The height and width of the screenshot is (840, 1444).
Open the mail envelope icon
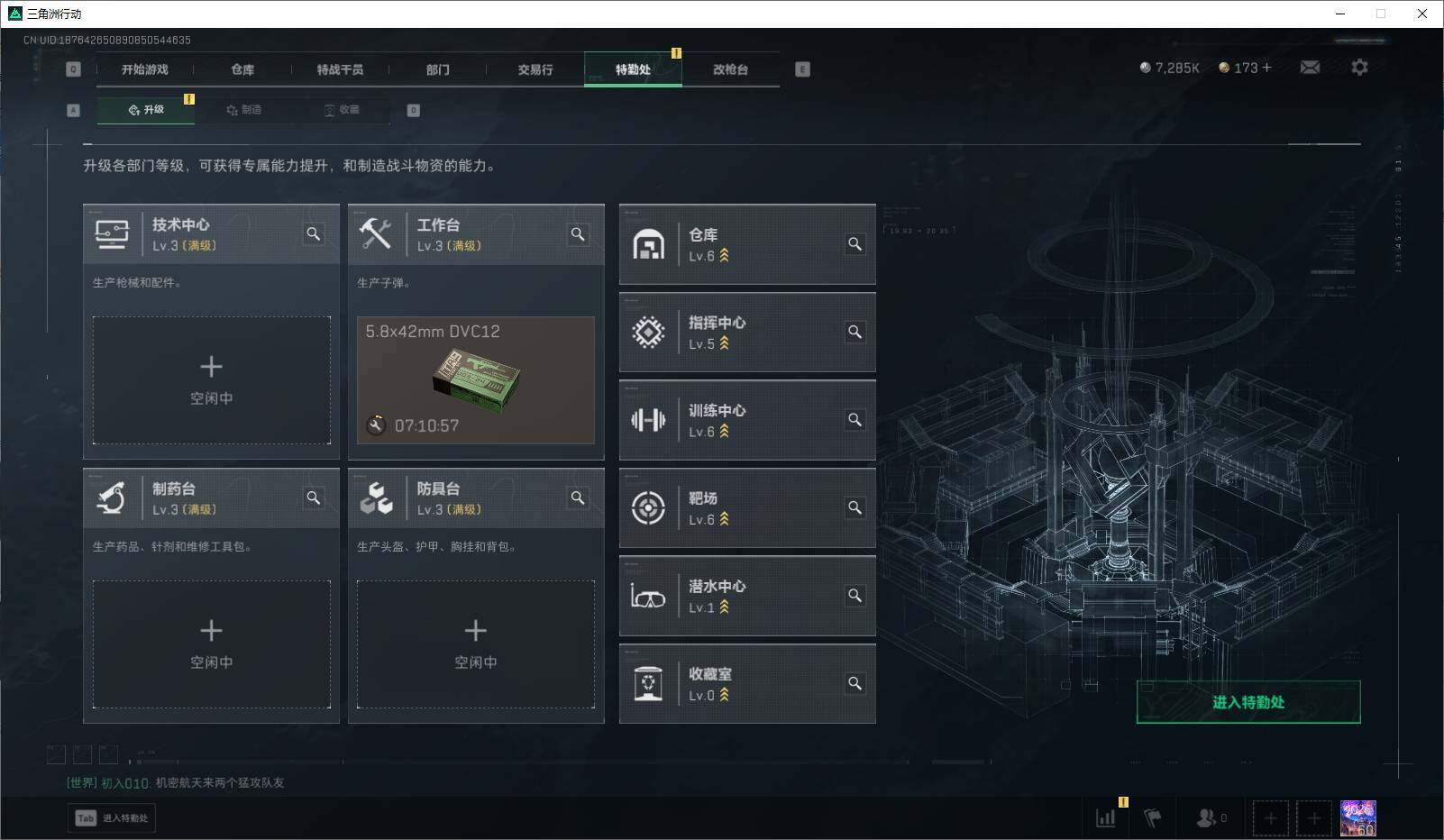(1310, 68)
